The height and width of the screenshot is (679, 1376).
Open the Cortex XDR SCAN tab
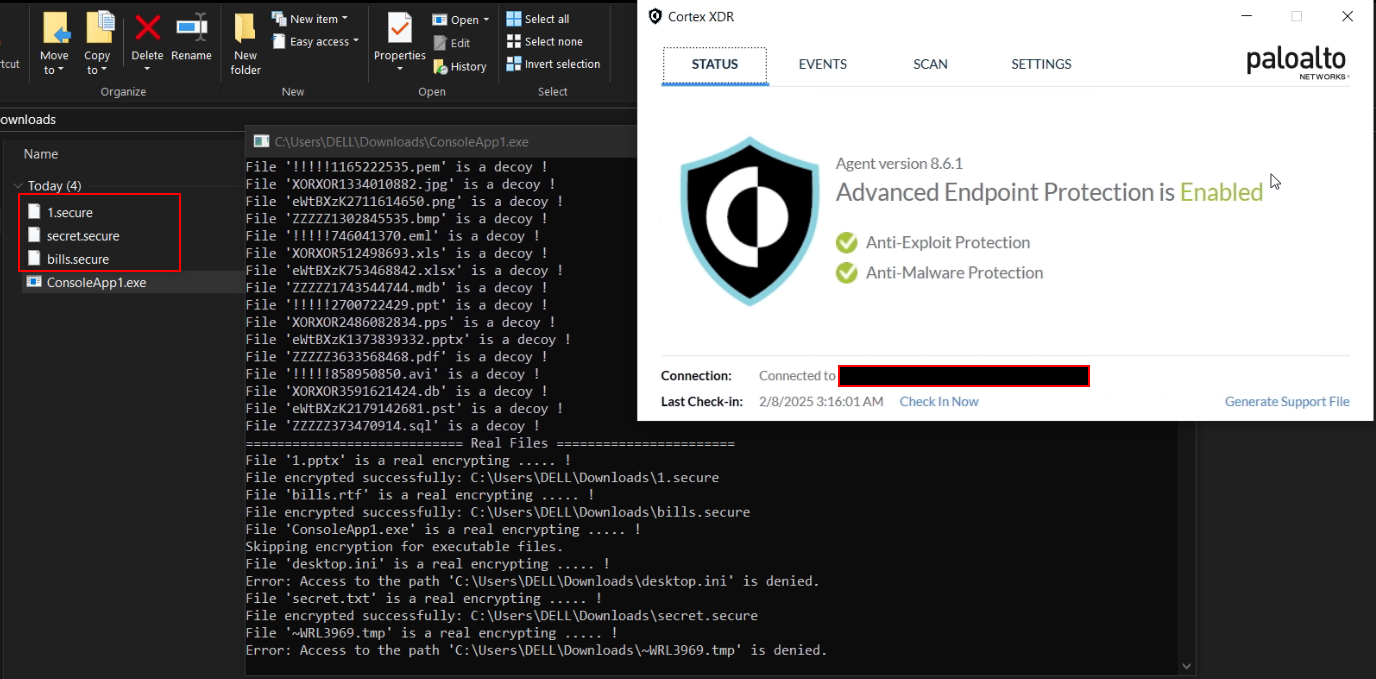pyautogui.click(x=930, y=64)
